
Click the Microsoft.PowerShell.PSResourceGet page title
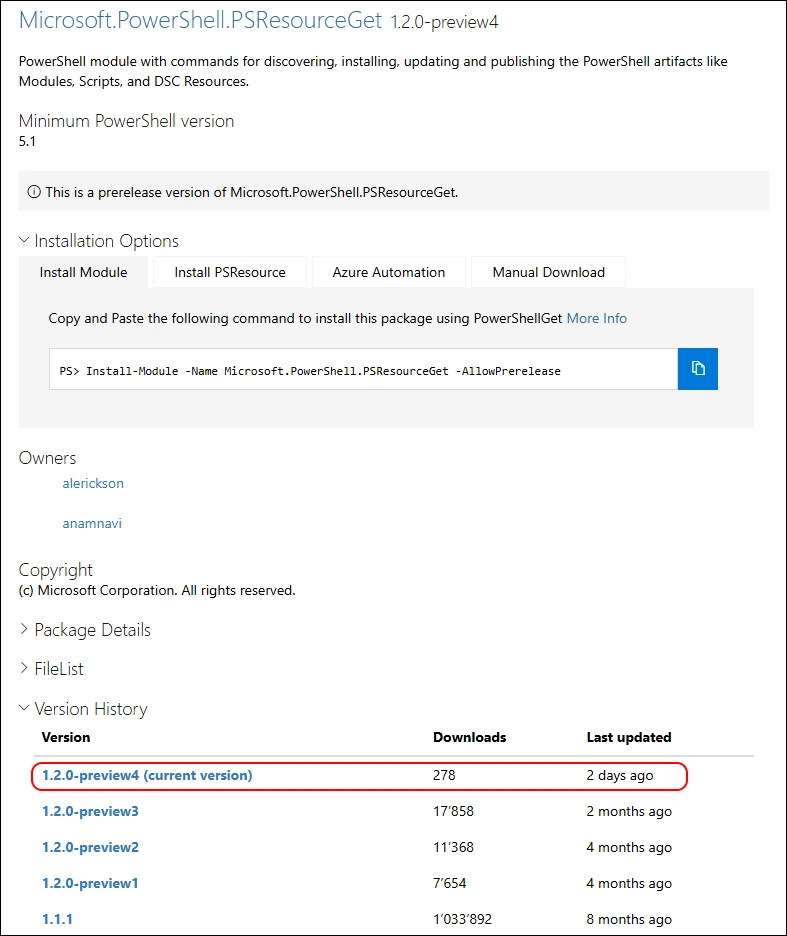[200, 20]
